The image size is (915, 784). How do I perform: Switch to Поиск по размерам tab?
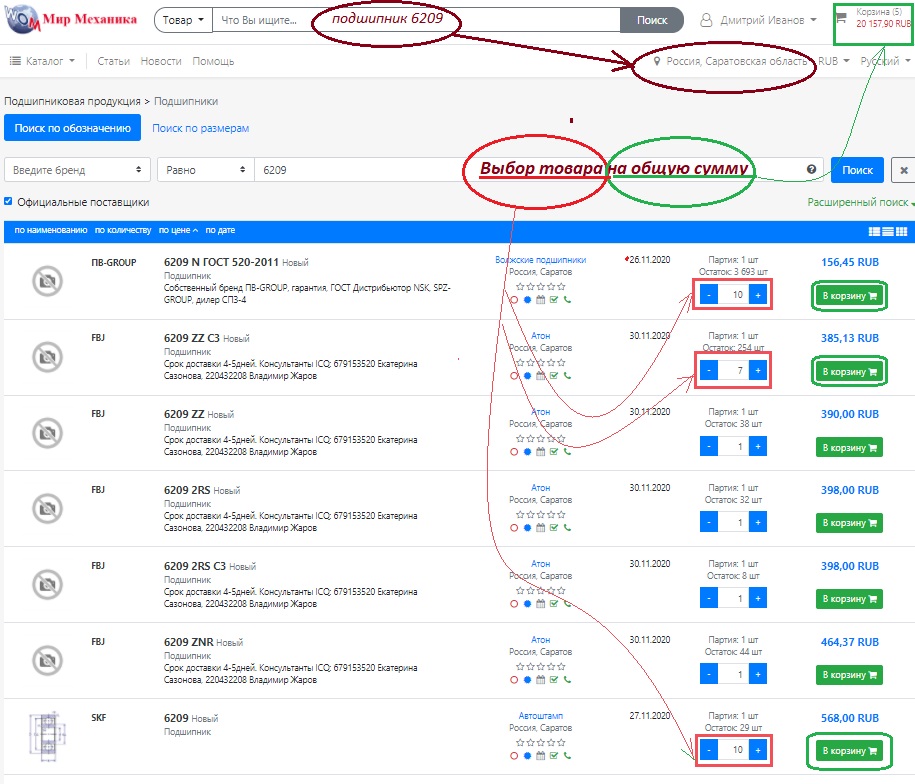click(x=201, y=128)
